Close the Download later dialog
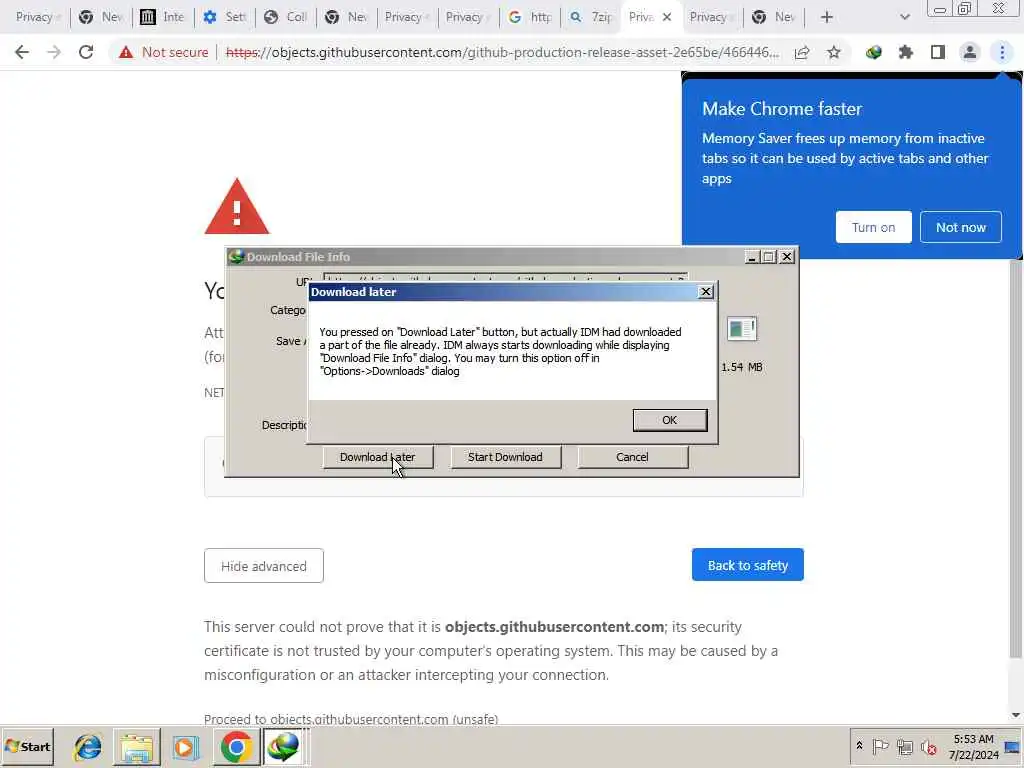Viewport: 1024px width, 768px height. [705, 292]
